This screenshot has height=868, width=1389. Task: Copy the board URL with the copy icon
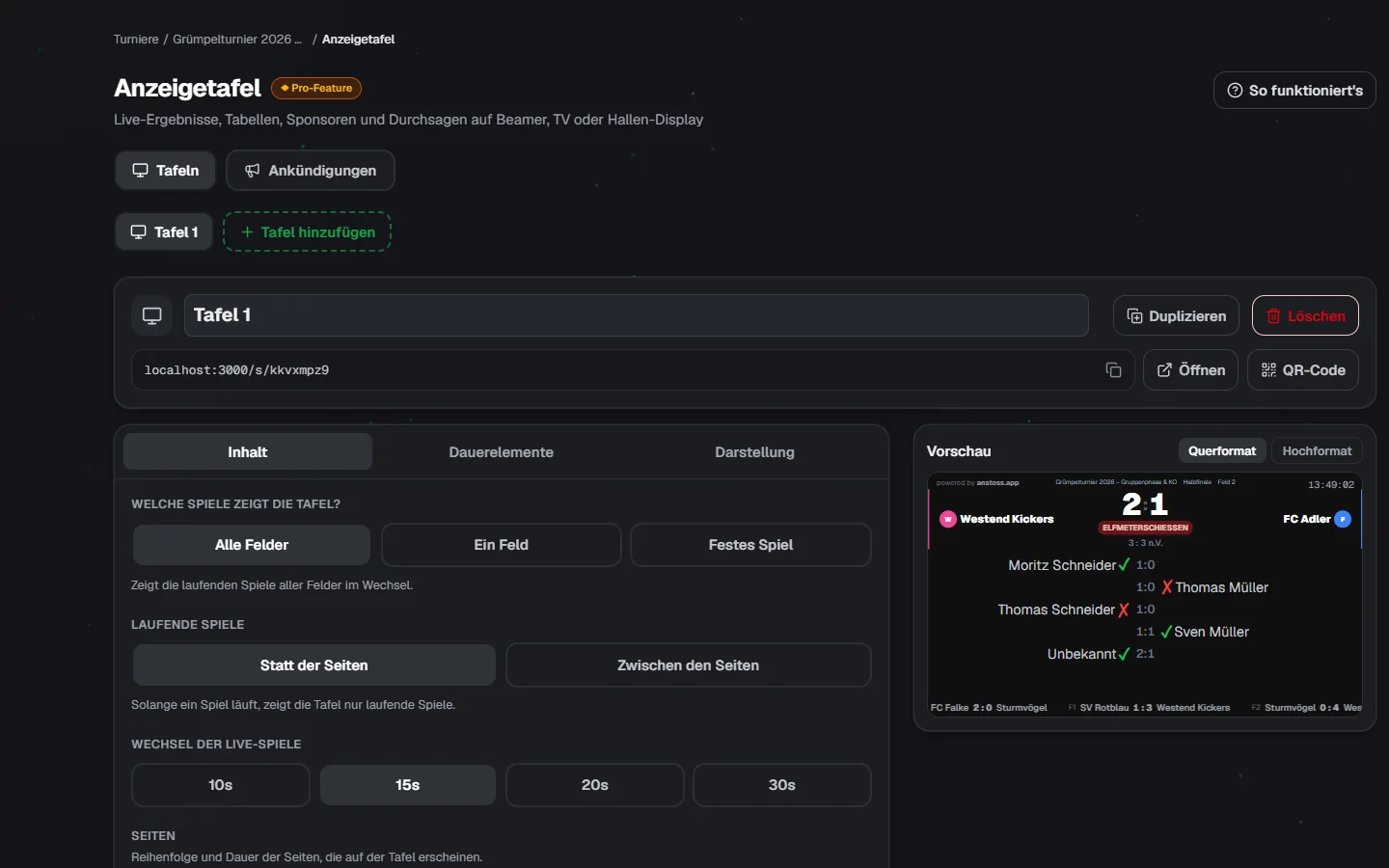pos(1113,370)
